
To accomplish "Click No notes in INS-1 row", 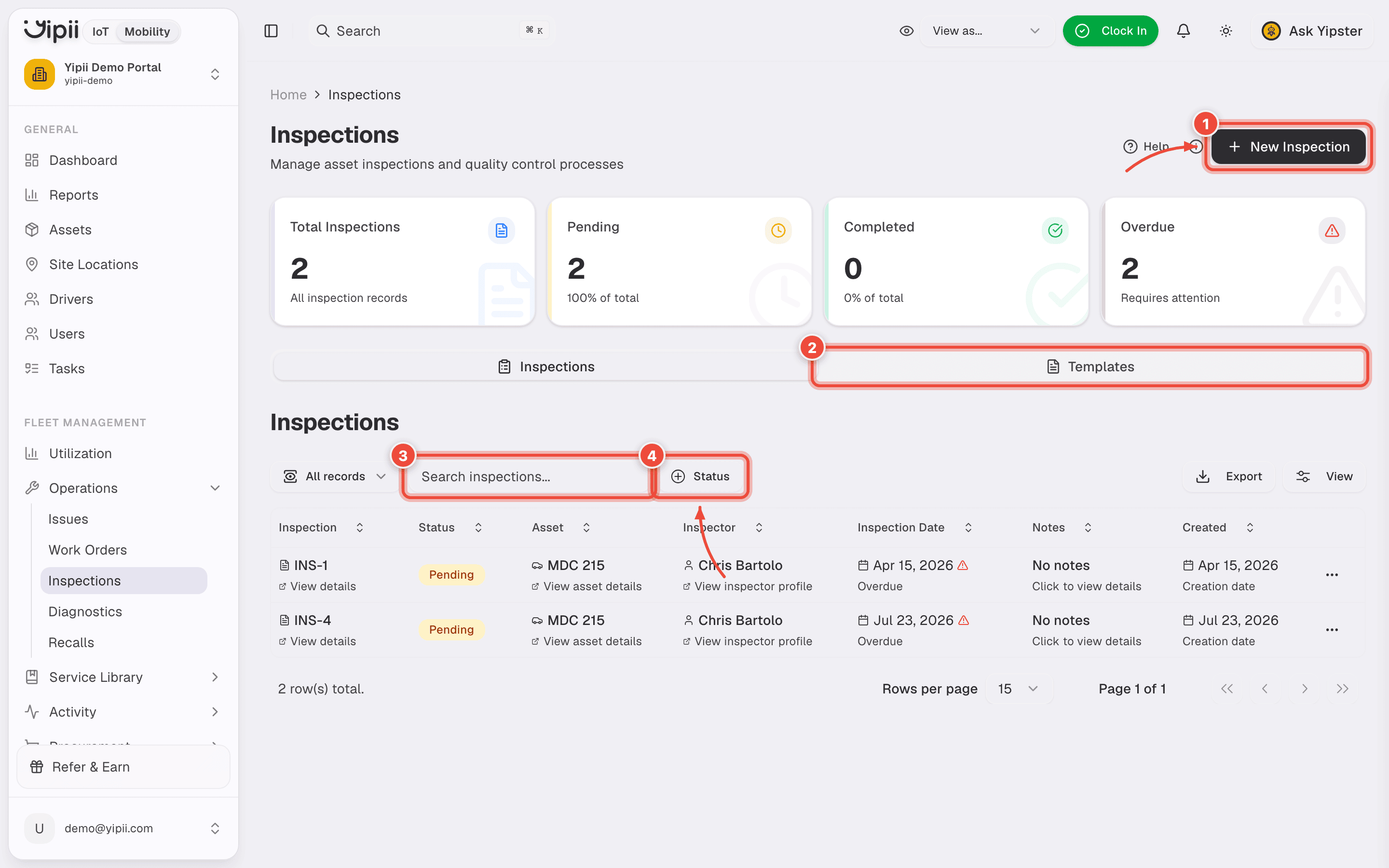I will [x=1061, y=566].
